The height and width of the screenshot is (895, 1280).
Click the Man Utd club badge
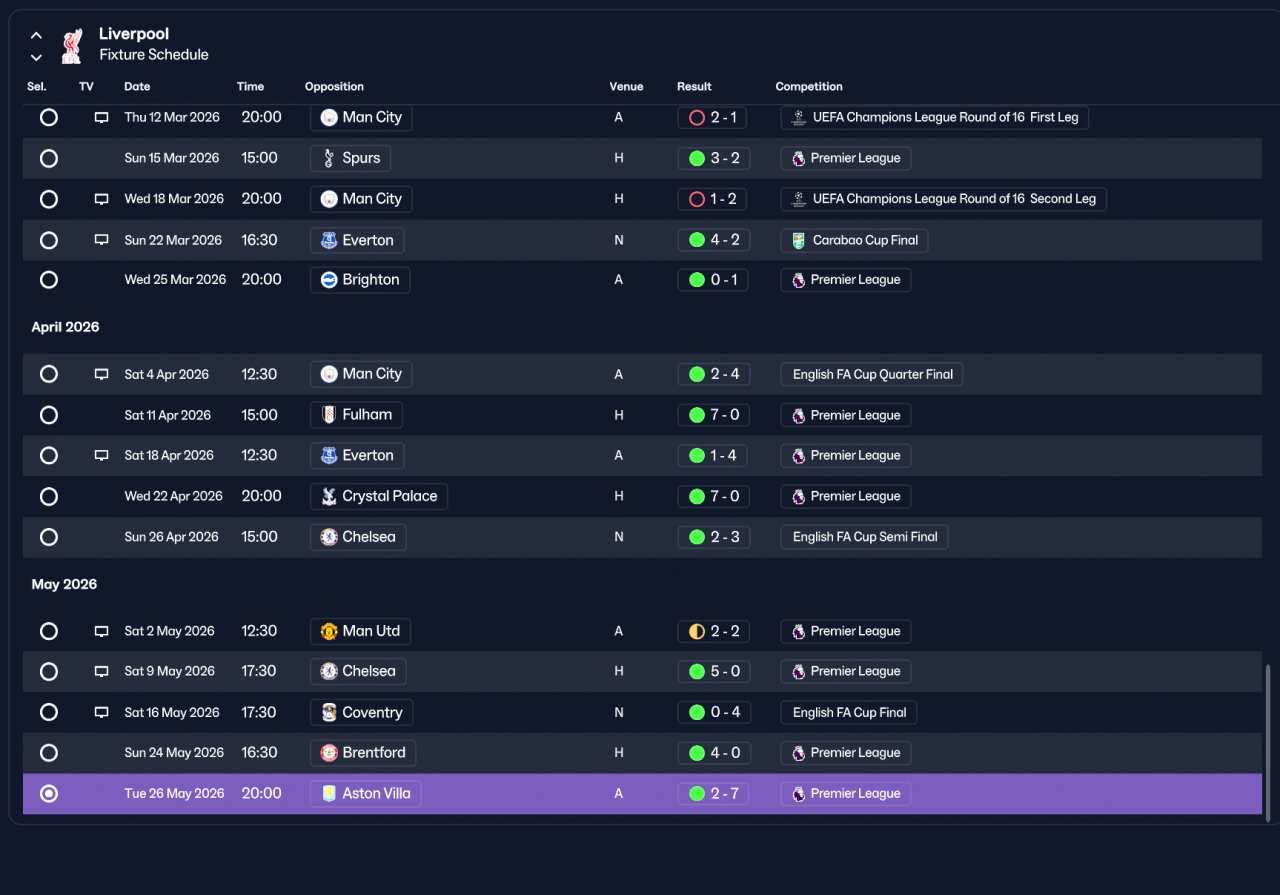coord(329,631)
